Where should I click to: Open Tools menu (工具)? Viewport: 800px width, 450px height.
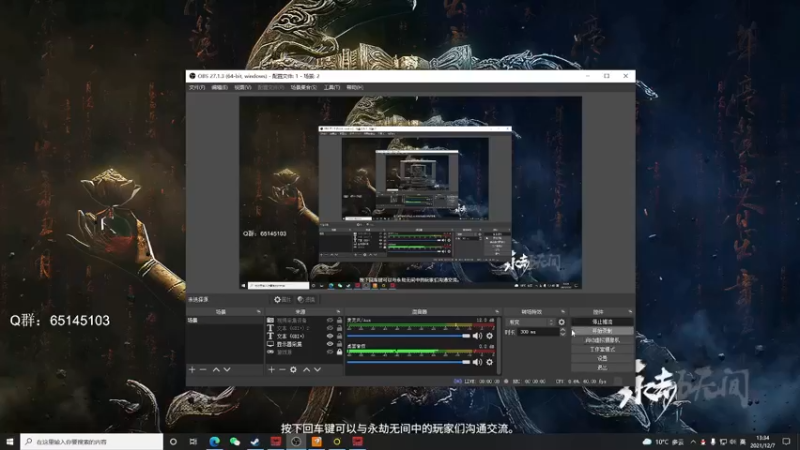[x=332, y=88]
